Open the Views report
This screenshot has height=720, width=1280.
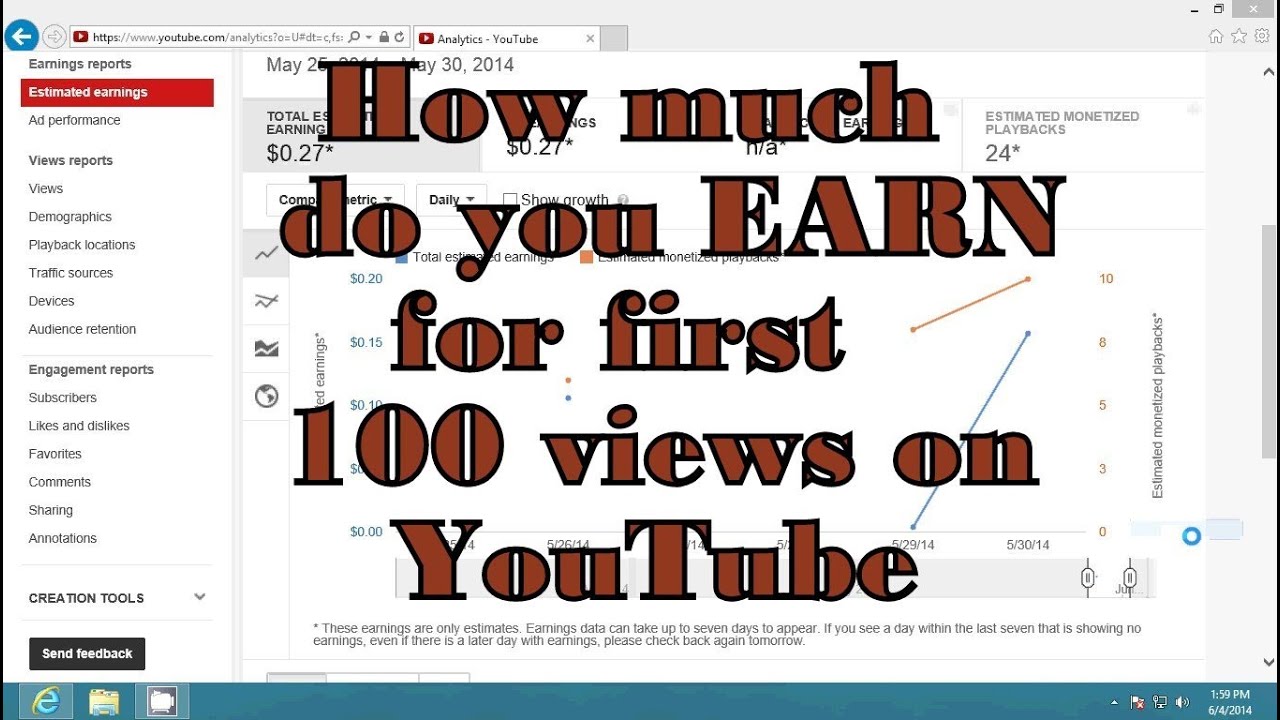pyautogui.click(x=46, y=188)
